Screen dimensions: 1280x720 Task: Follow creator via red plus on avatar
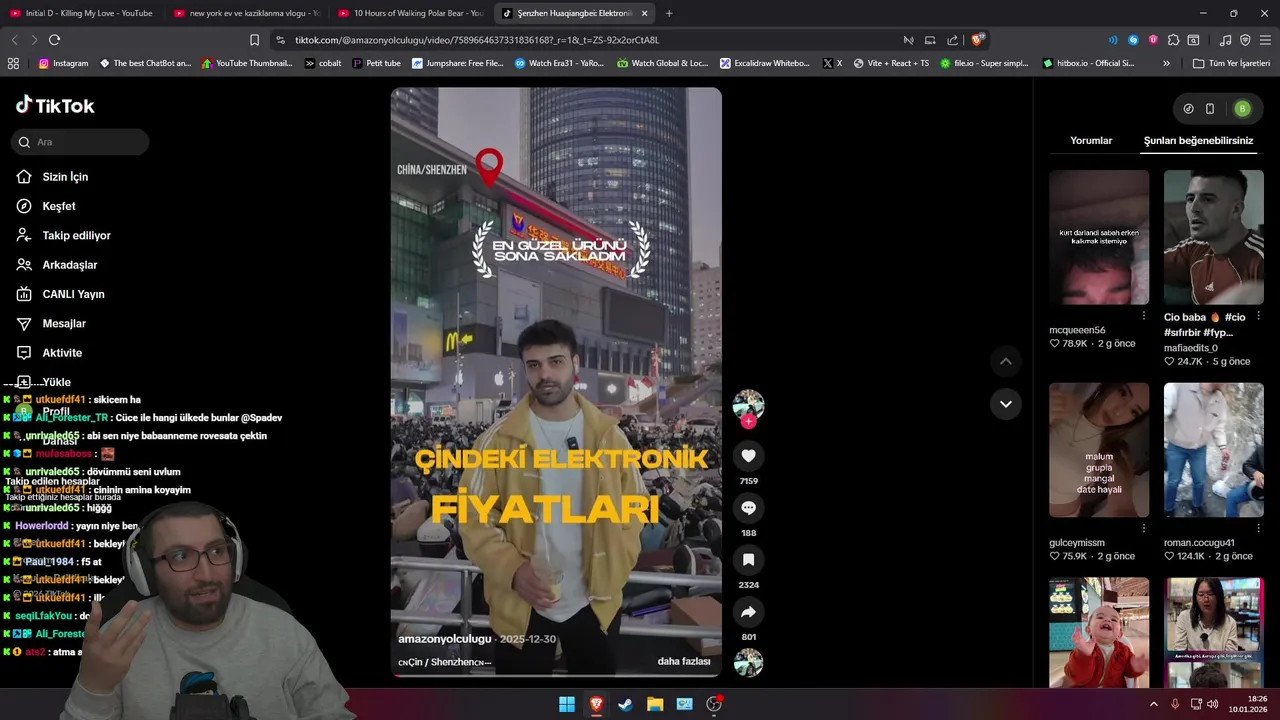pos(748,422)
